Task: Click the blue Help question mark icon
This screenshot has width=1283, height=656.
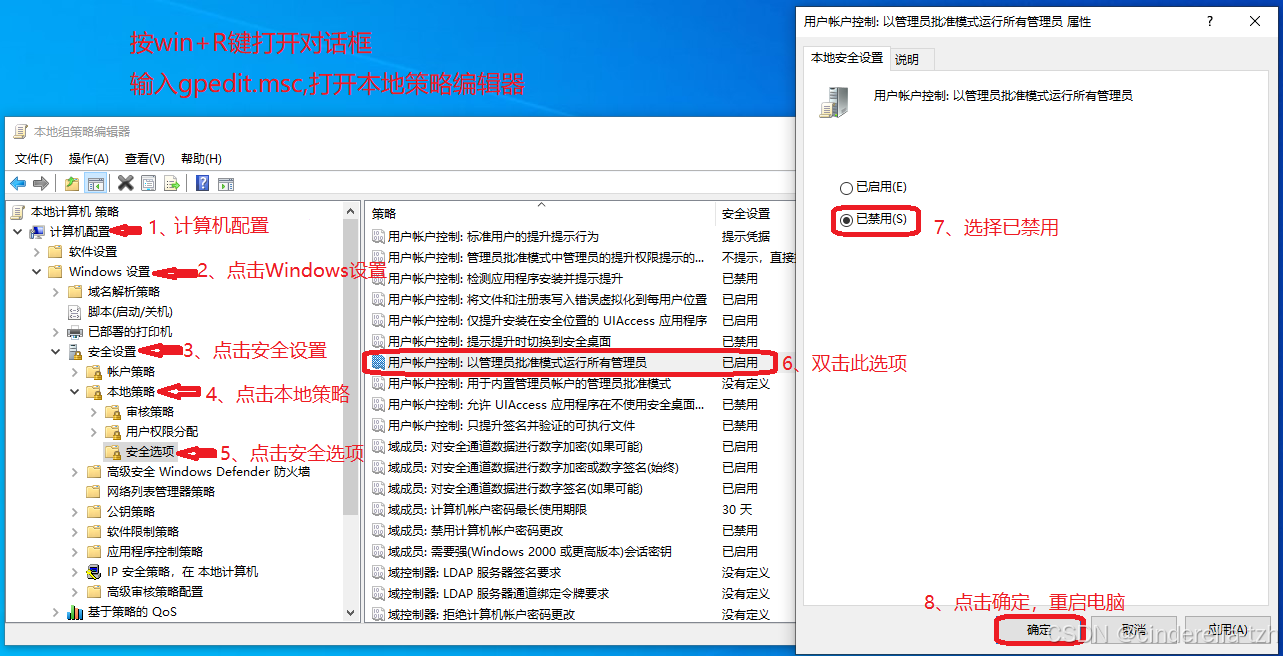Action: pos(202,183)
